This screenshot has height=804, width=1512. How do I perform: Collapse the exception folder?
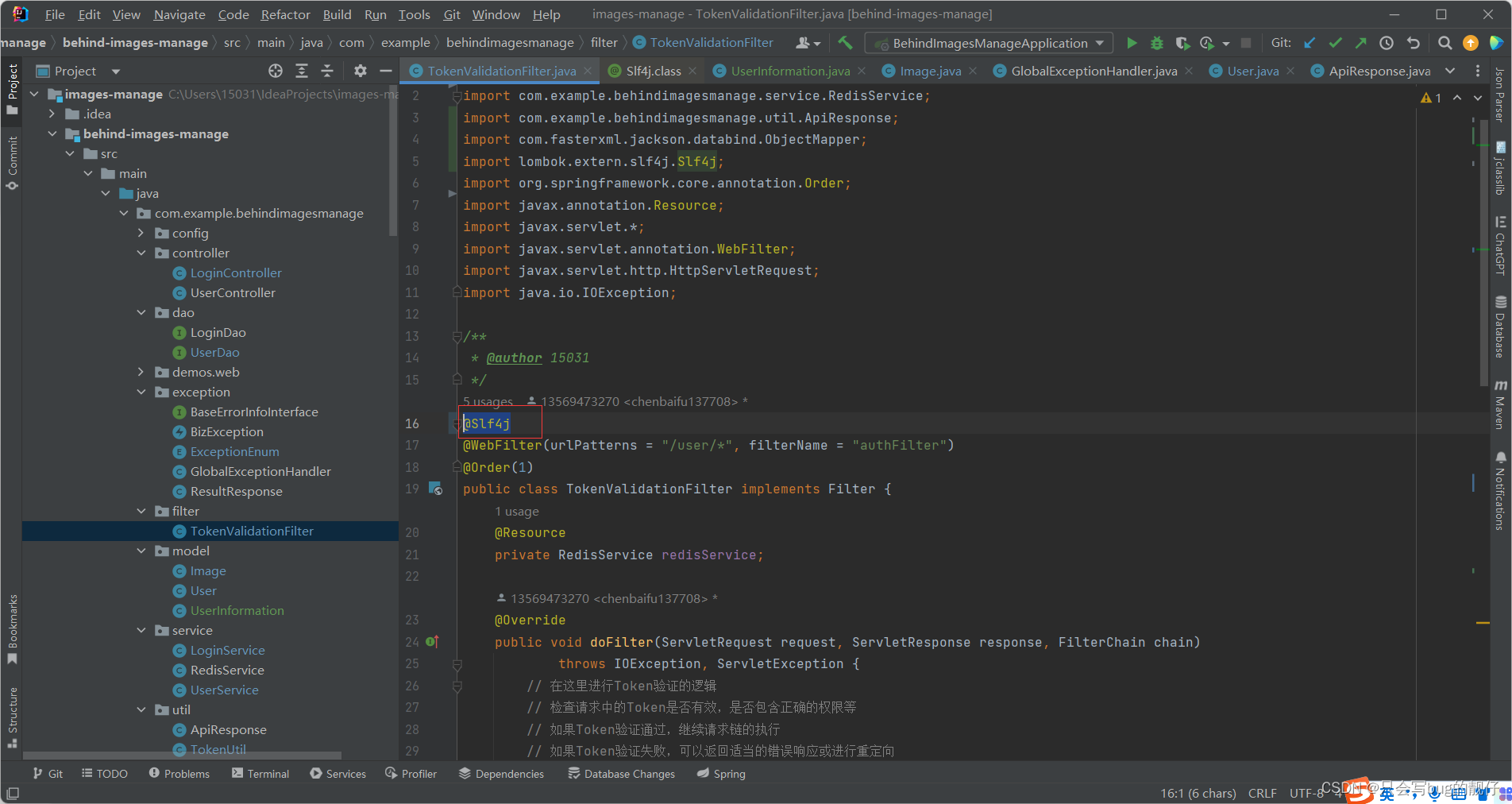coord(141,392)
